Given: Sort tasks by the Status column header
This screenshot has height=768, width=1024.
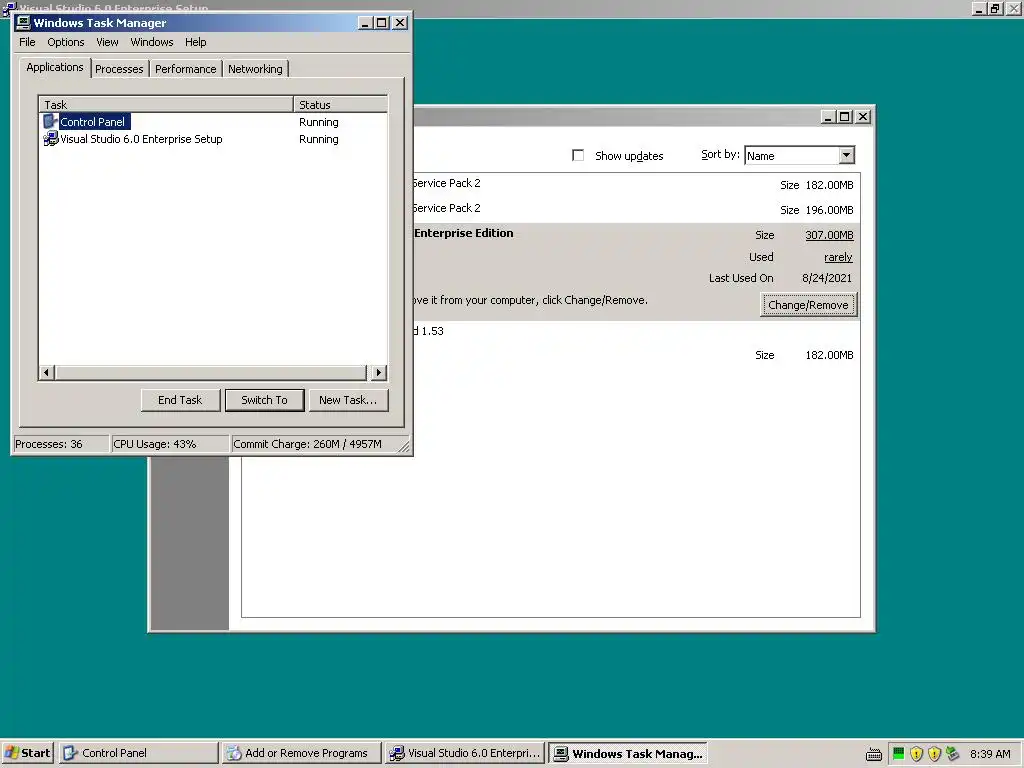Looking at the screenshot, I should coord(340,104).
